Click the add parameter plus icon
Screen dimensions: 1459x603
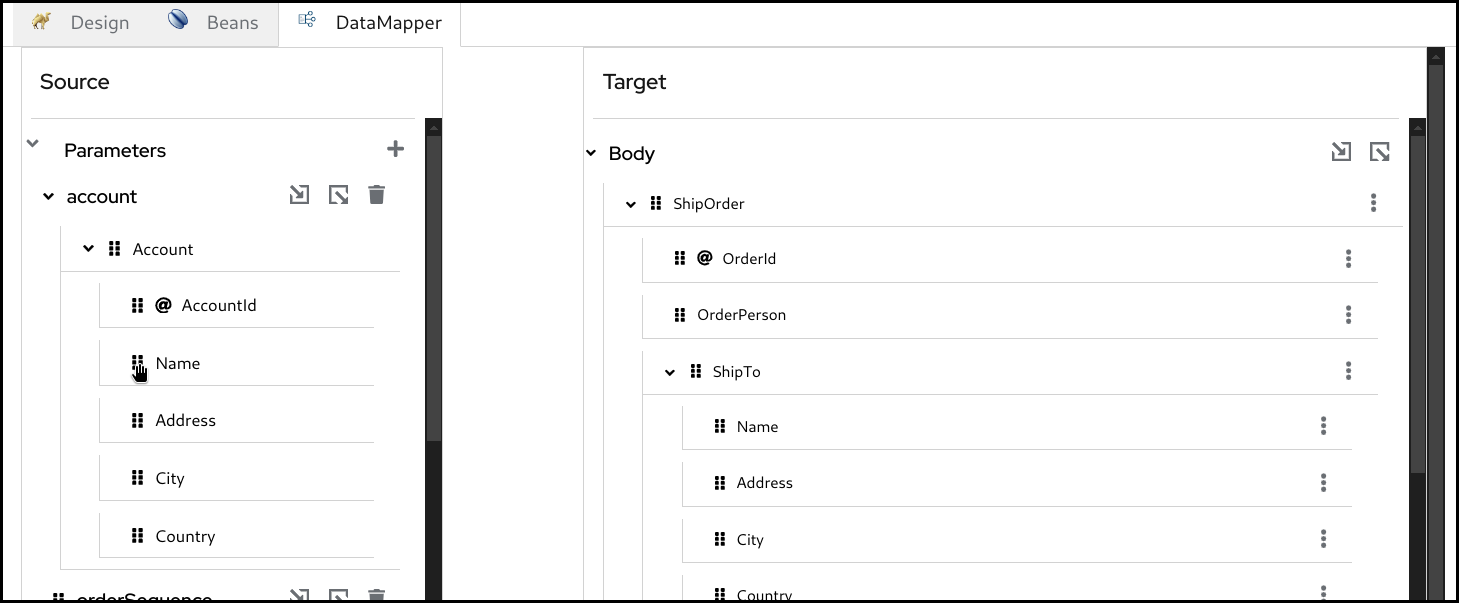click(x=396, y=149)
